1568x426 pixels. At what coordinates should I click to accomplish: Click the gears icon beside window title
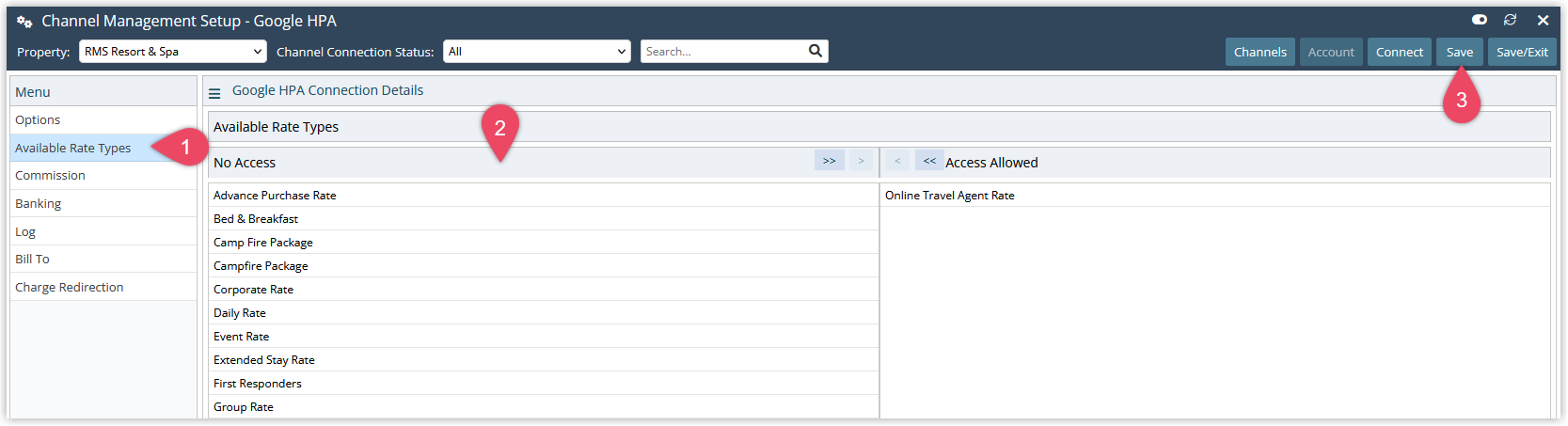click(25, 22)
